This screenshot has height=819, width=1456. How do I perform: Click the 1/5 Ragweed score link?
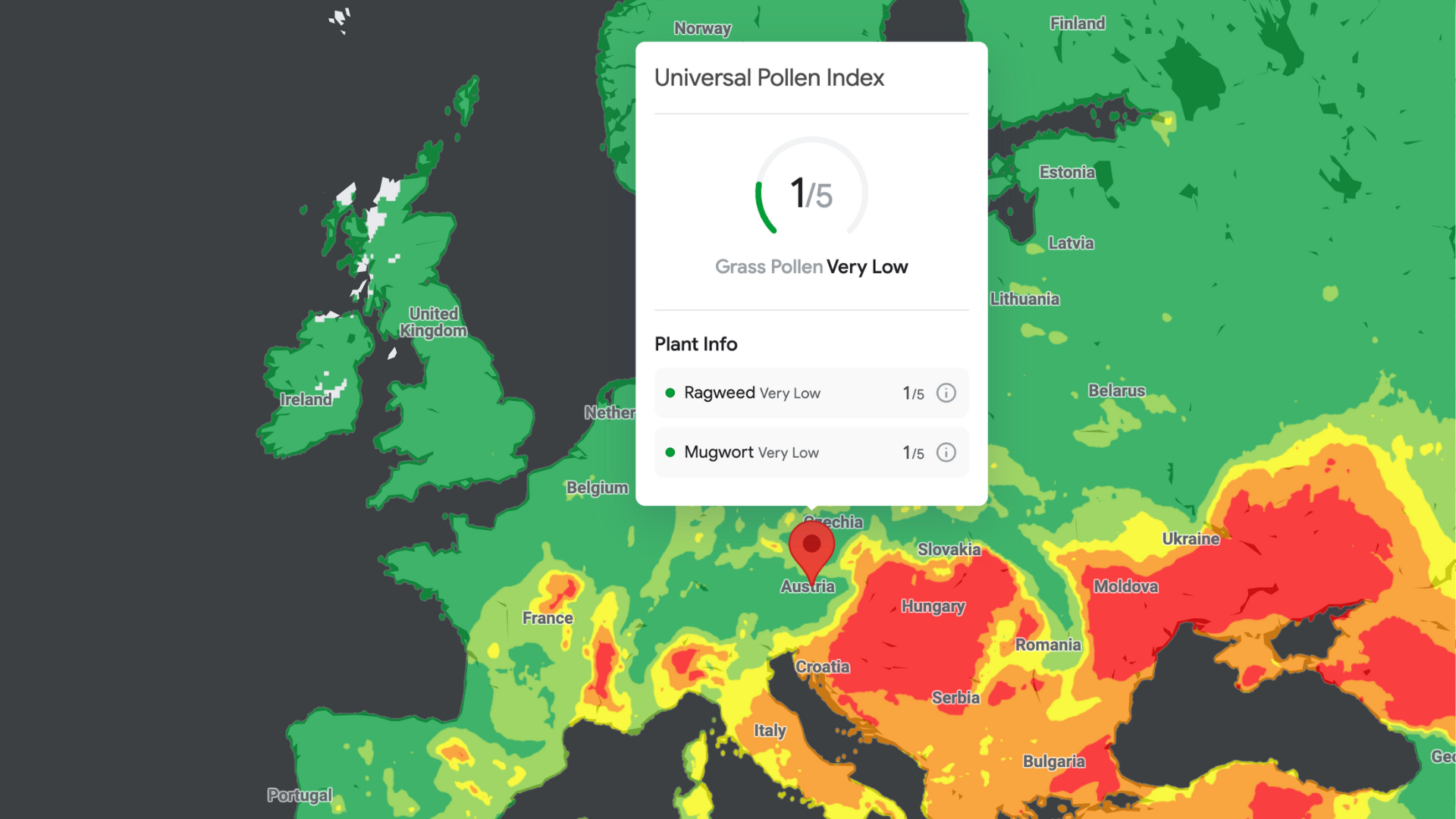click(913, 393)
